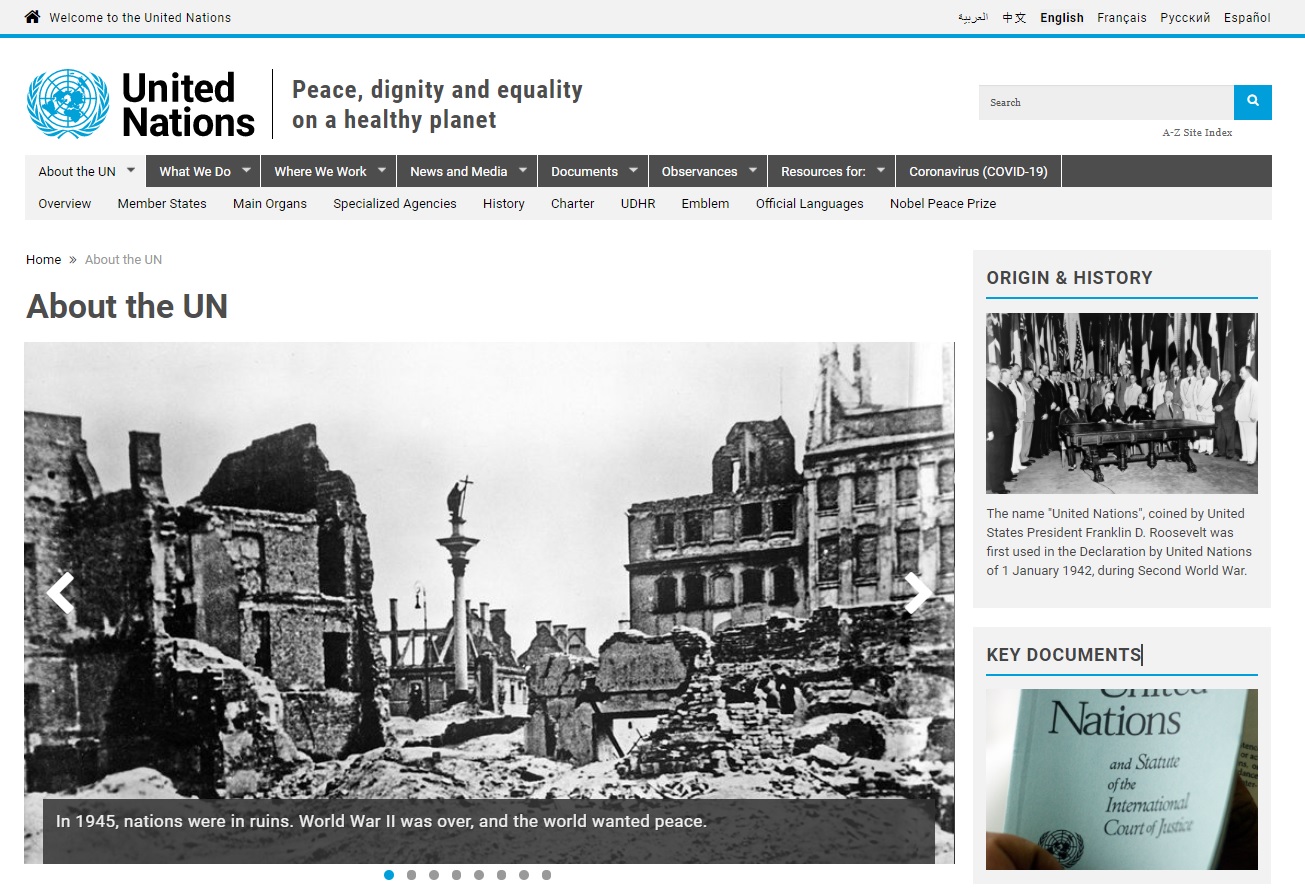Switch language to Русский
The image size is (1305, 888).
(1185, 17)
